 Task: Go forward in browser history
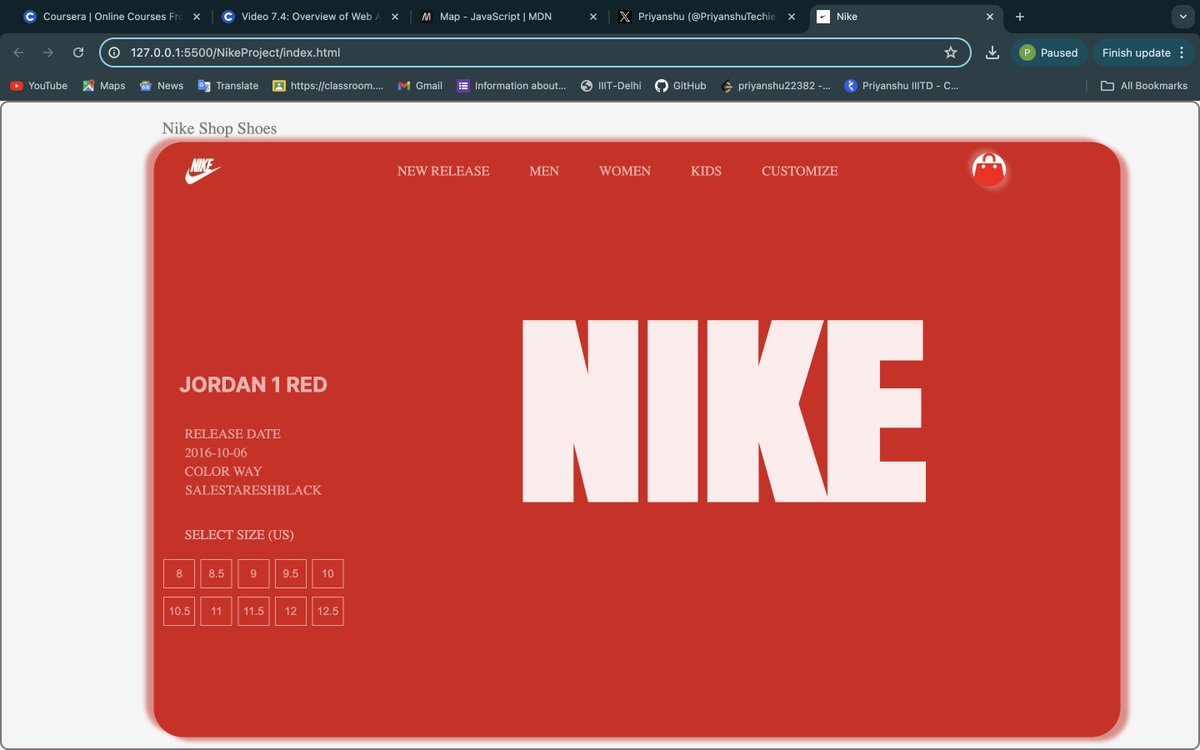tap(48, 53)
